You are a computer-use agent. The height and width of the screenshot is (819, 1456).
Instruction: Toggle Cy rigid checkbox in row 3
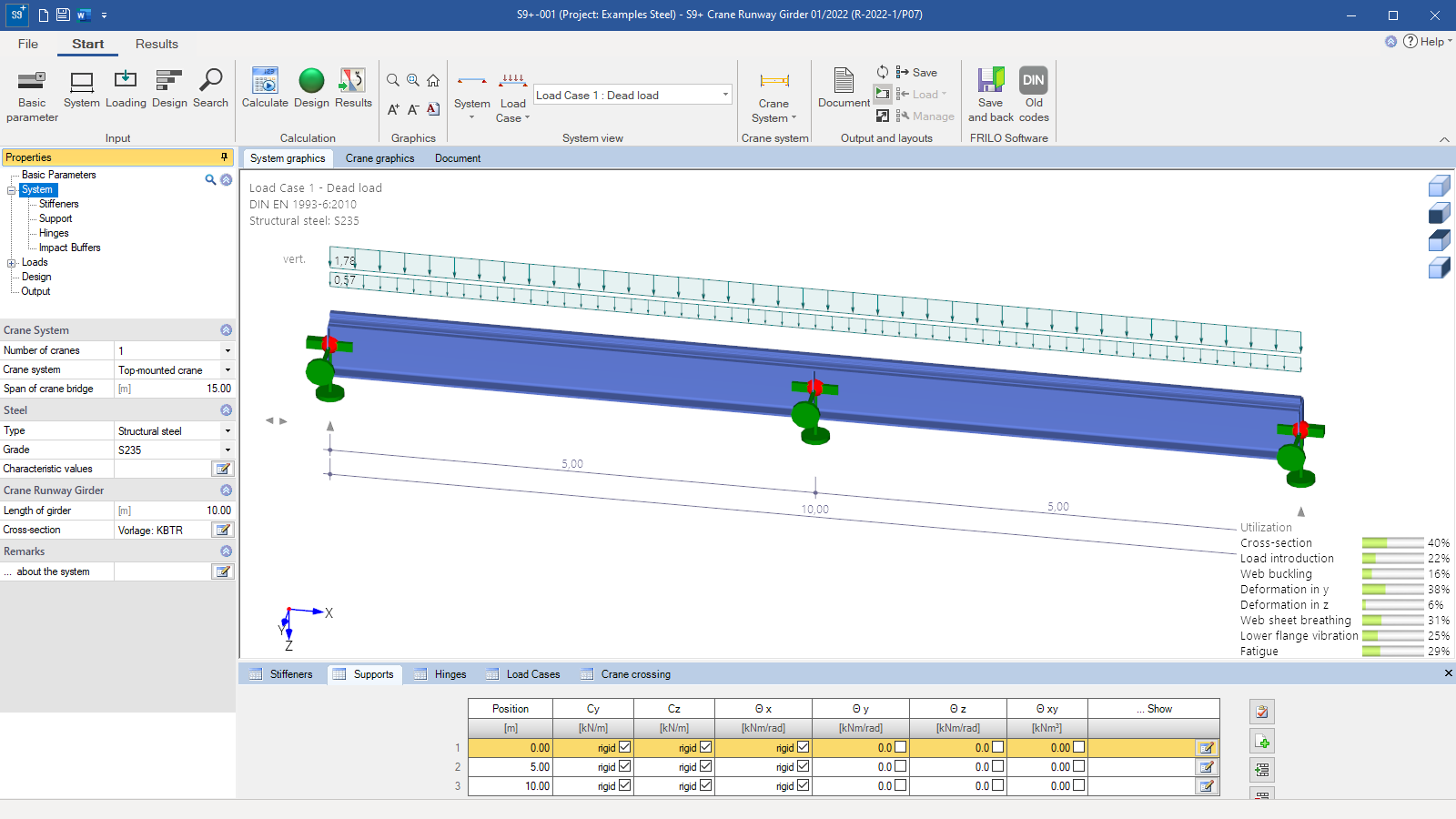point(624,785)
